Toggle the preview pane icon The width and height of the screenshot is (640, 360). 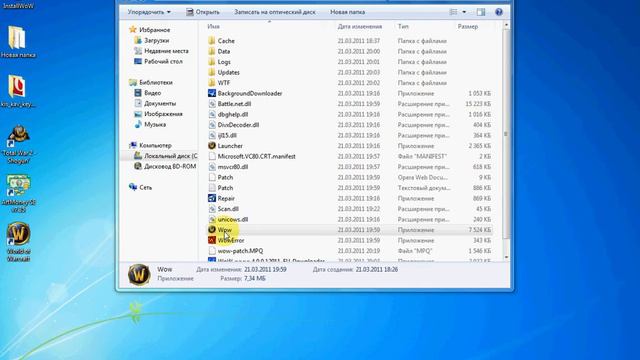(481, 12)
